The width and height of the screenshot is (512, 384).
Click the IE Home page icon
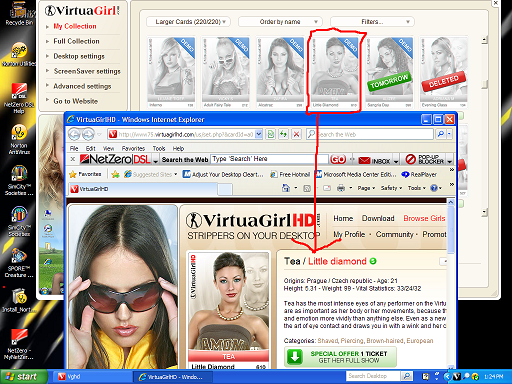(x=286, y=188)
